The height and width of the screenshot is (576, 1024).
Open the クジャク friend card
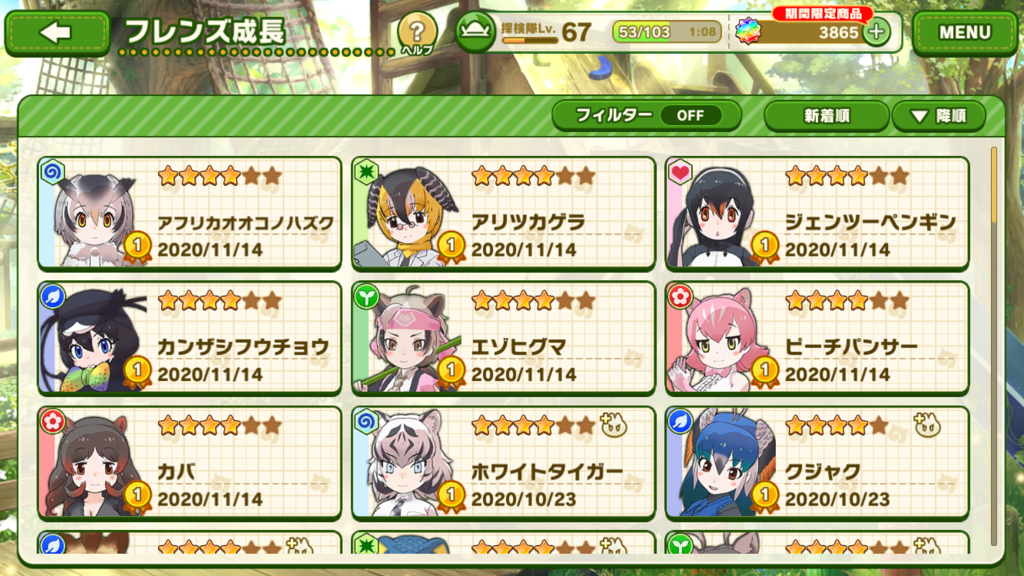pos(816,463)
